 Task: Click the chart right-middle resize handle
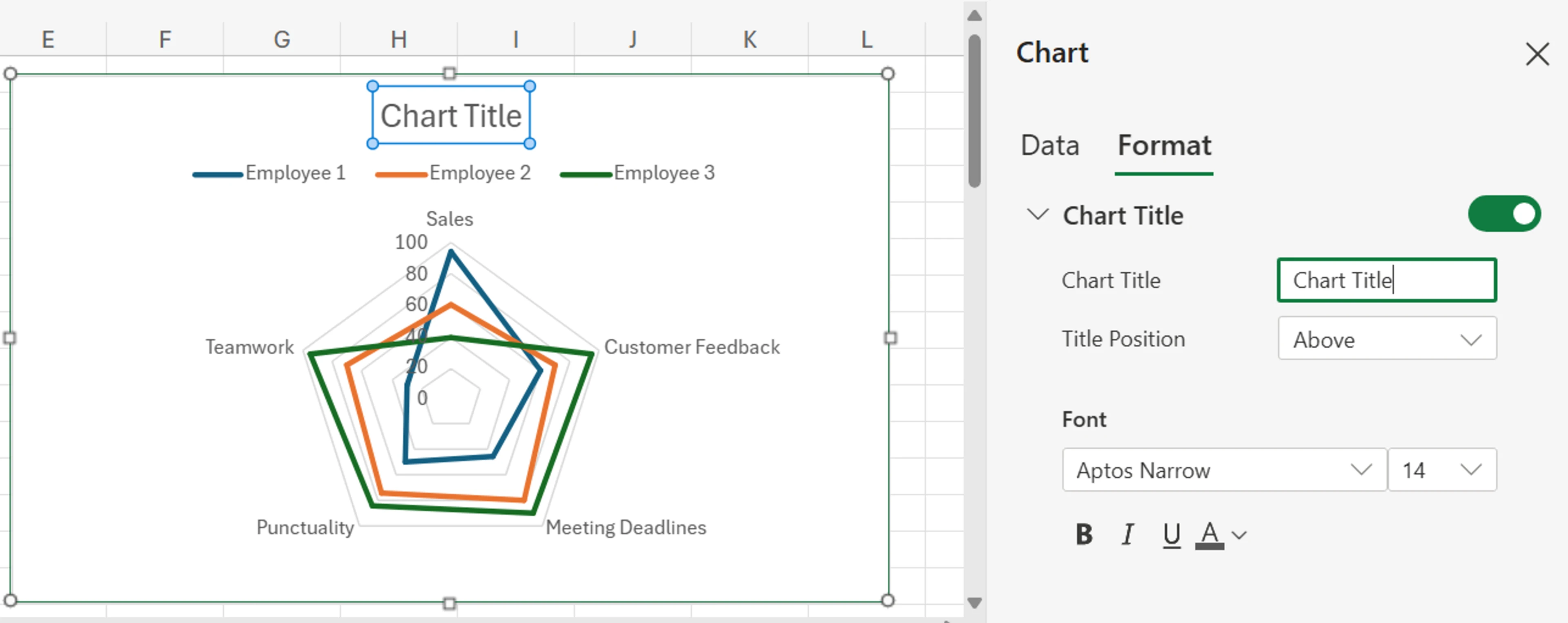point(890,338)
